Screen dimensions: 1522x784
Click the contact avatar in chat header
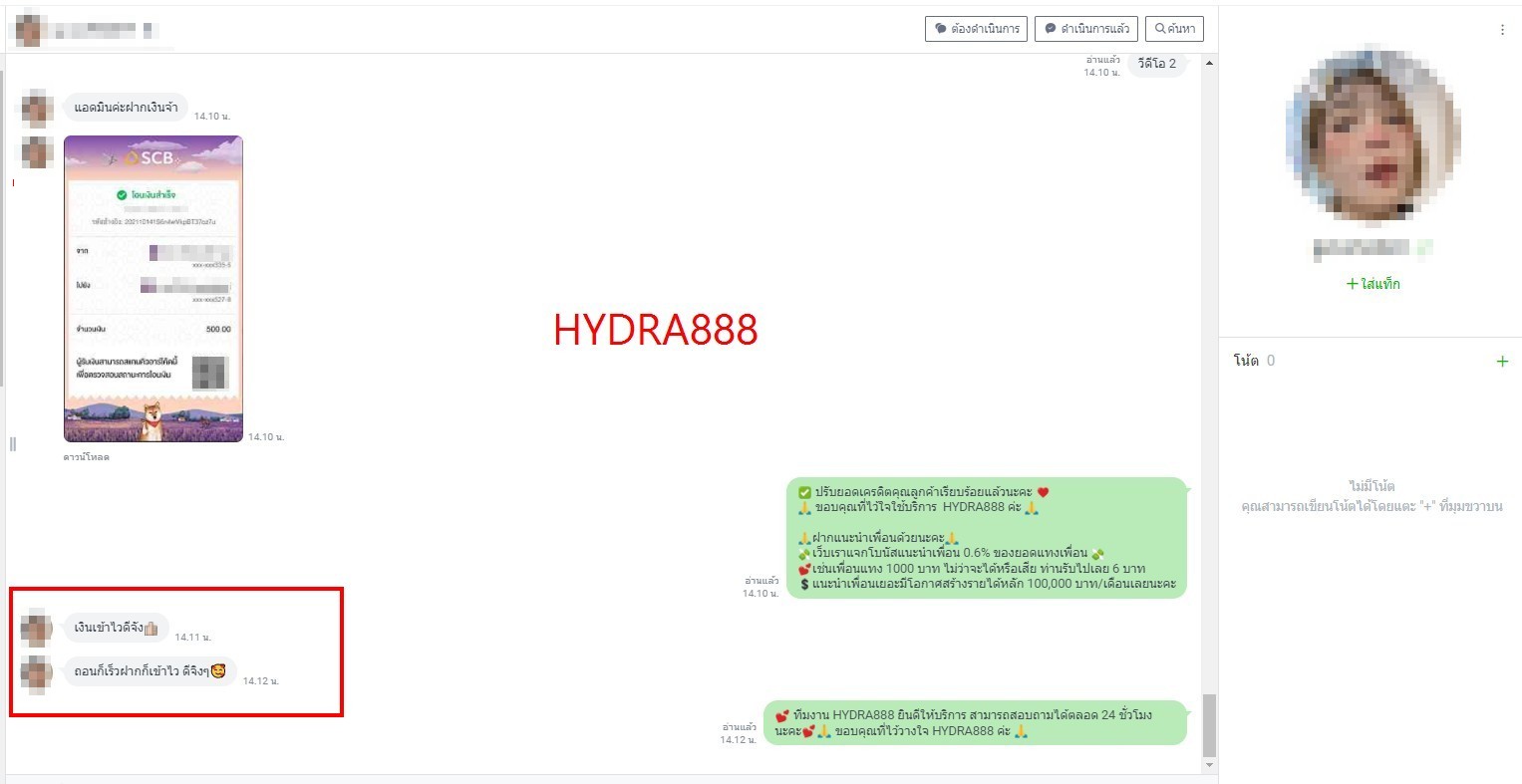[x=29, y=29]
